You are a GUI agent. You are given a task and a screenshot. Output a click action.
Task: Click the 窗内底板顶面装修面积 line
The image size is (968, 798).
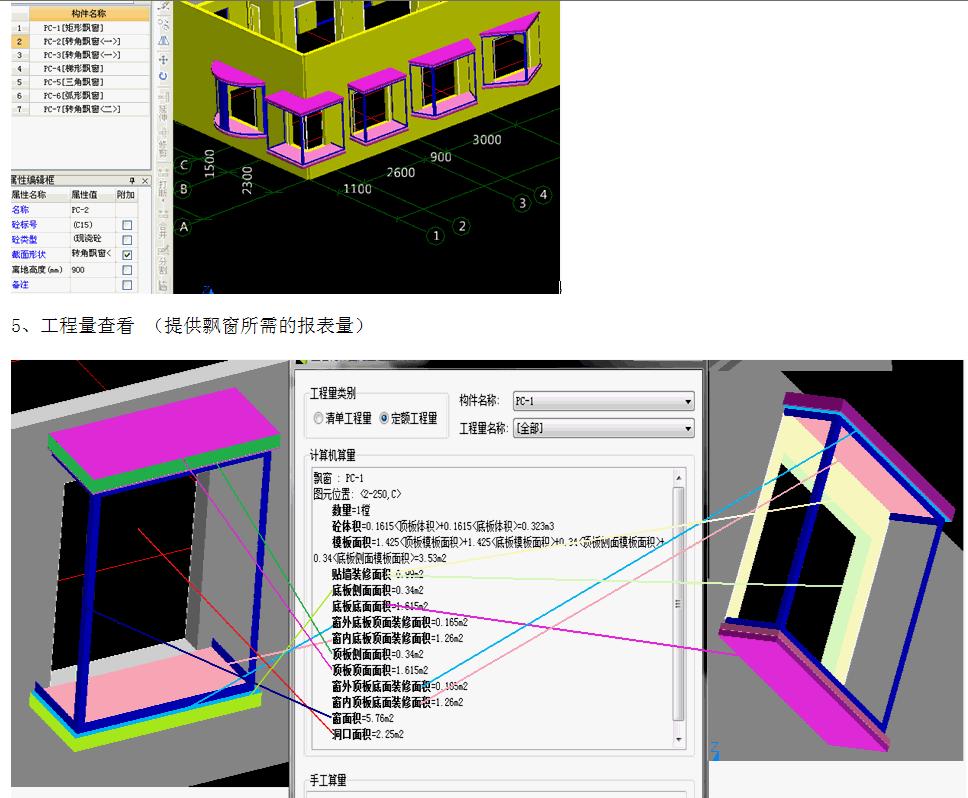click(397, 638)
